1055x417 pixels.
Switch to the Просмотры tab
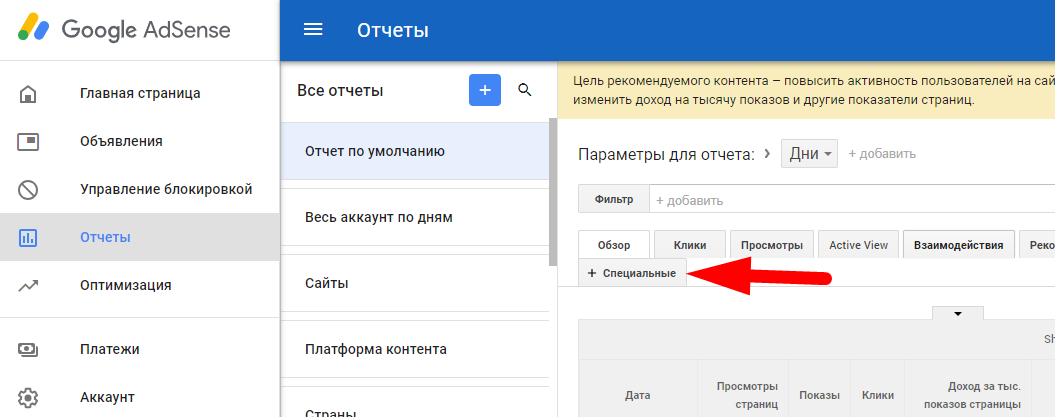click(772, 245)
